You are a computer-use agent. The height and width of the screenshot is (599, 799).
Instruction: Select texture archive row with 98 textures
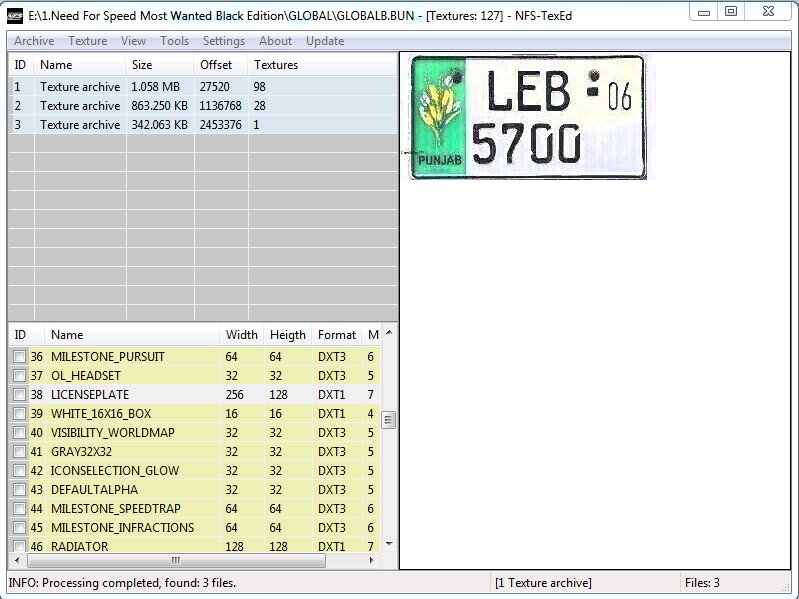(x=203, y=87)
